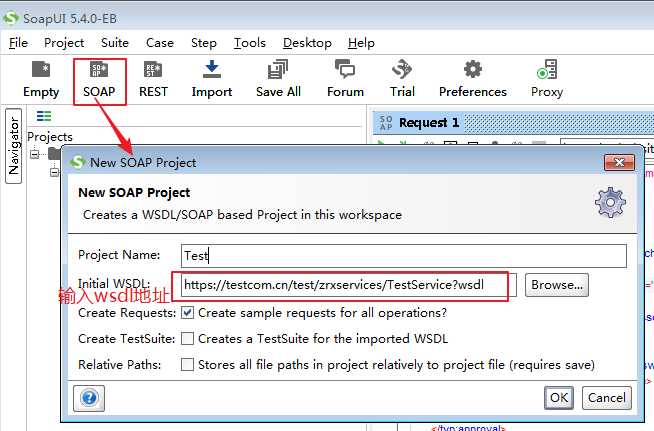The width and height of the screenshot is (654, 431).
Task: Toggle the Create Requests checkbox
Action: coord(187,313)
